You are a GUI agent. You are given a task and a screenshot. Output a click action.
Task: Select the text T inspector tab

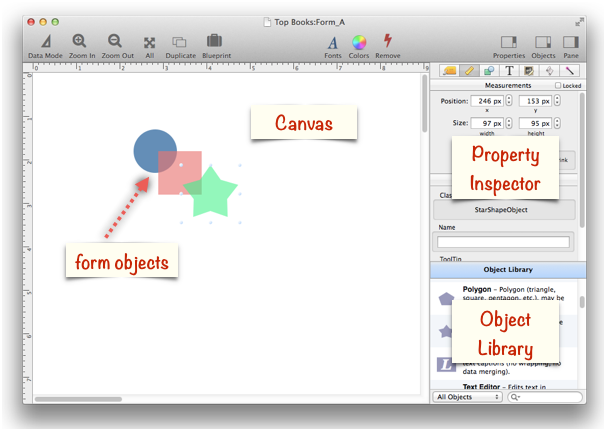(509, 71)
